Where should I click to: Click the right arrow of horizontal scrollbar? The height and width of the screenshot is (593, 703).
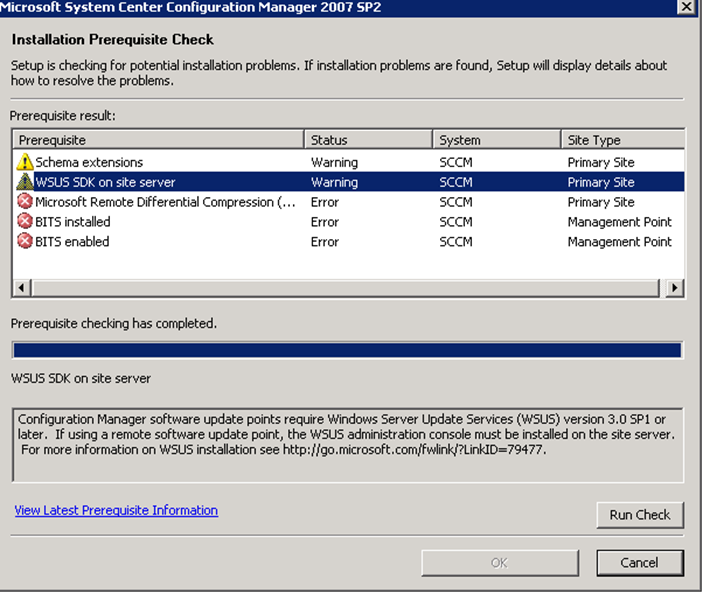click(x=675, y=287)
